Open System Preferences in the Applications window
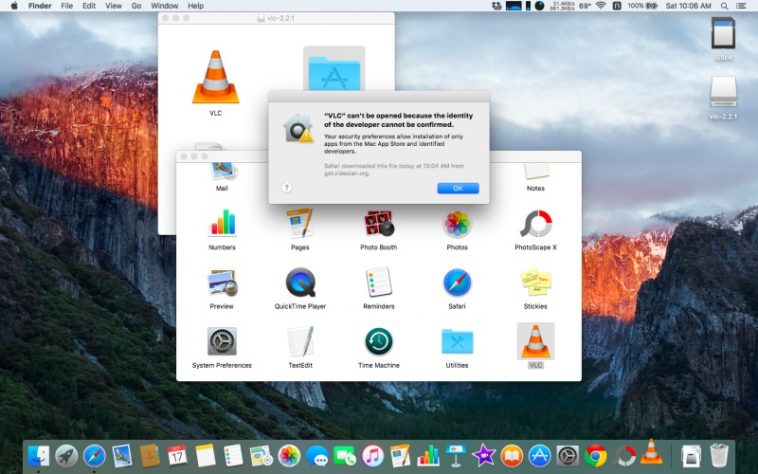The image size is (758, 474). pyautogui.click(x=222, y=341)
